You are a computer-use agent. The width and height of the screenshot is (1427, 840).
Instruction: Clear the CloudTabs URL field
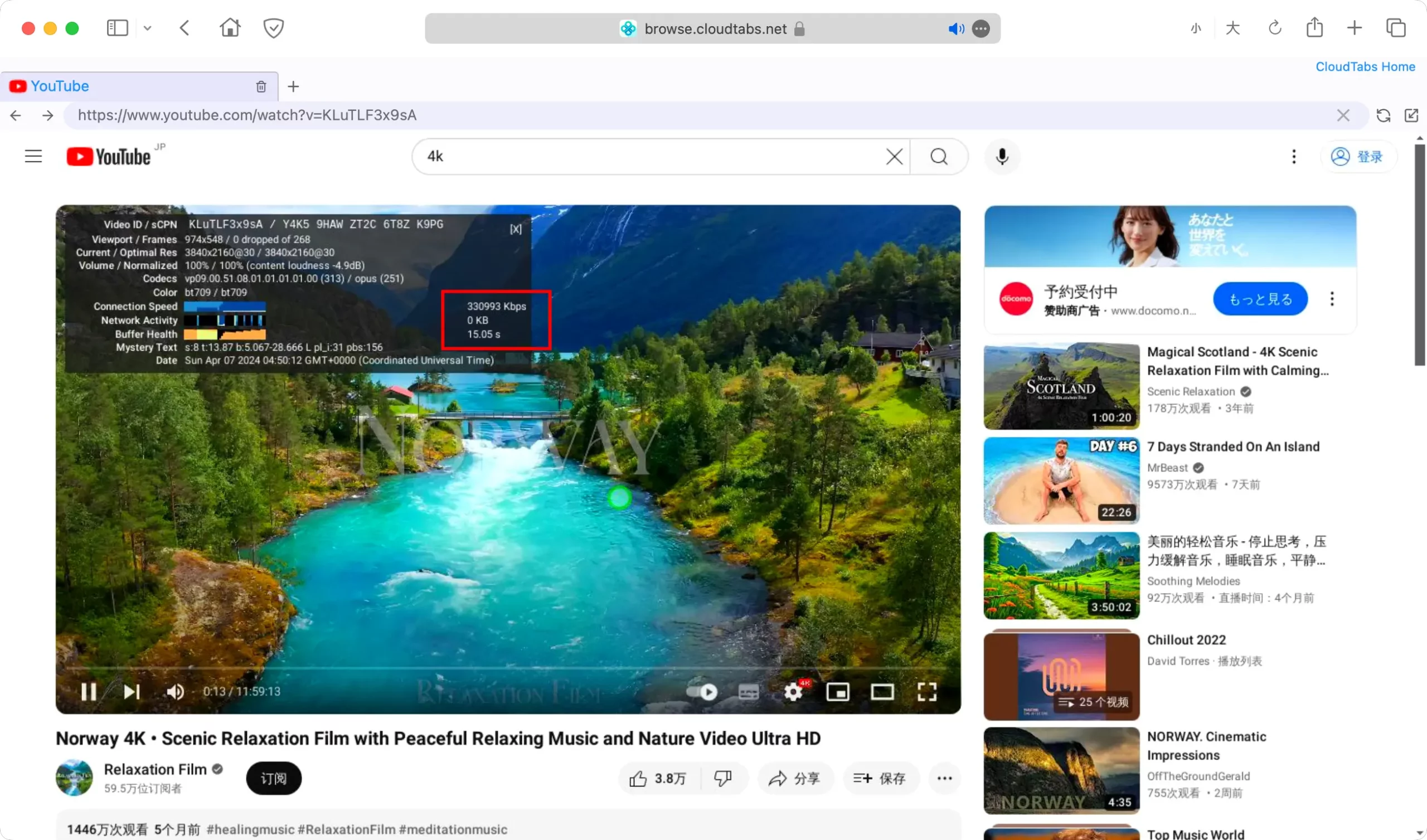click(x=1343, y=115)
